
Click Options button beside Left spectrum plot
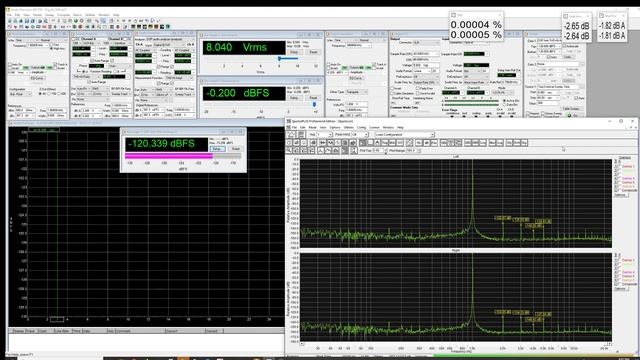point(620,195)
